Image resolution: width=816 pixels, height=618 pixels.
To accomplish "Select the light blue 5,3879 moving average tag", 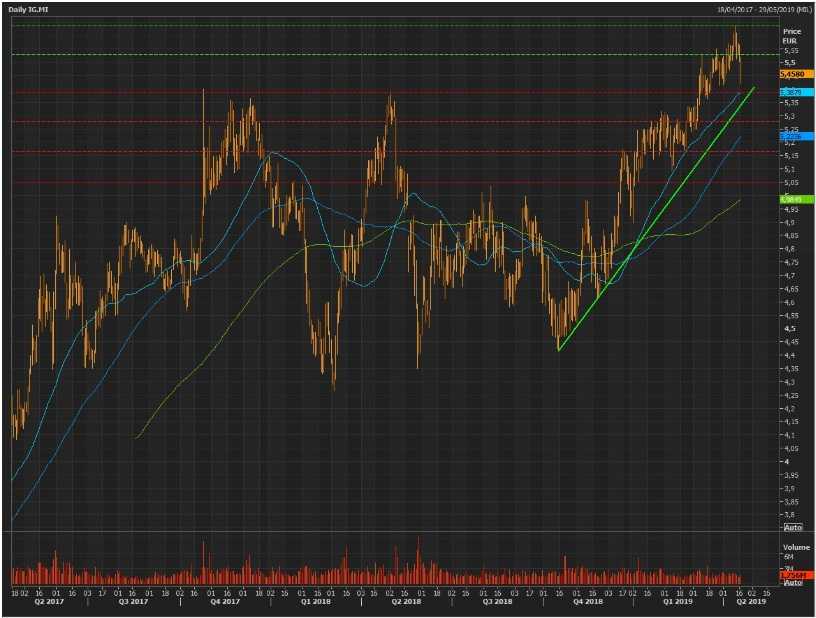I will click(x=796, y=92).
